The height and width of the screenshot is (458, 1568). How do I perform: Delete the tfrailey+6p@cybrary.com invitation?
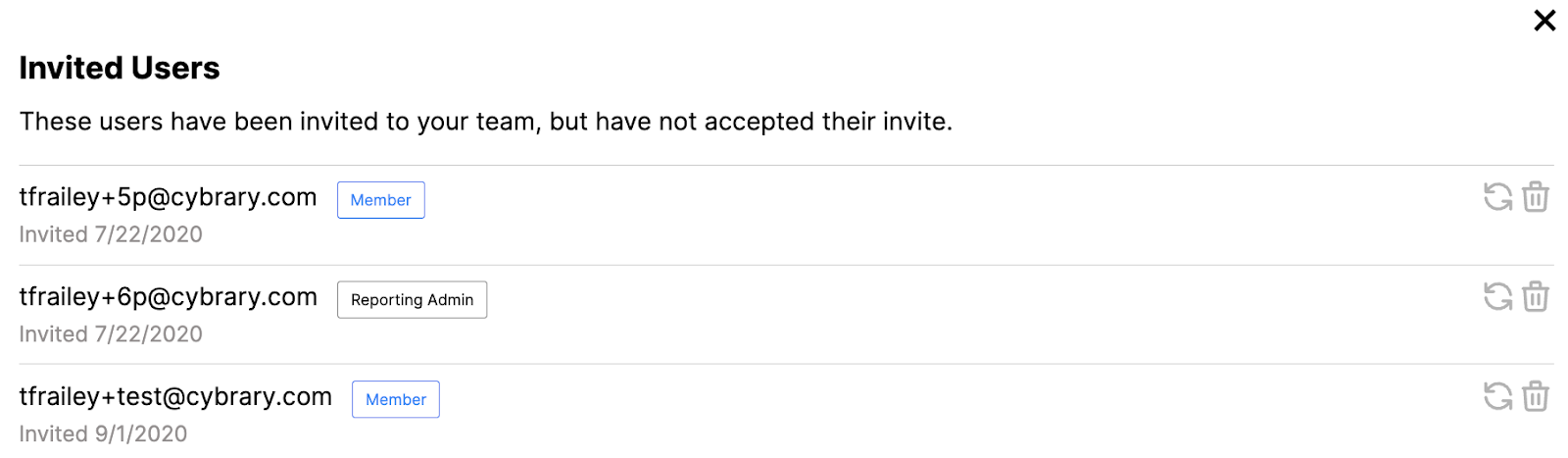pos(1536,296)
